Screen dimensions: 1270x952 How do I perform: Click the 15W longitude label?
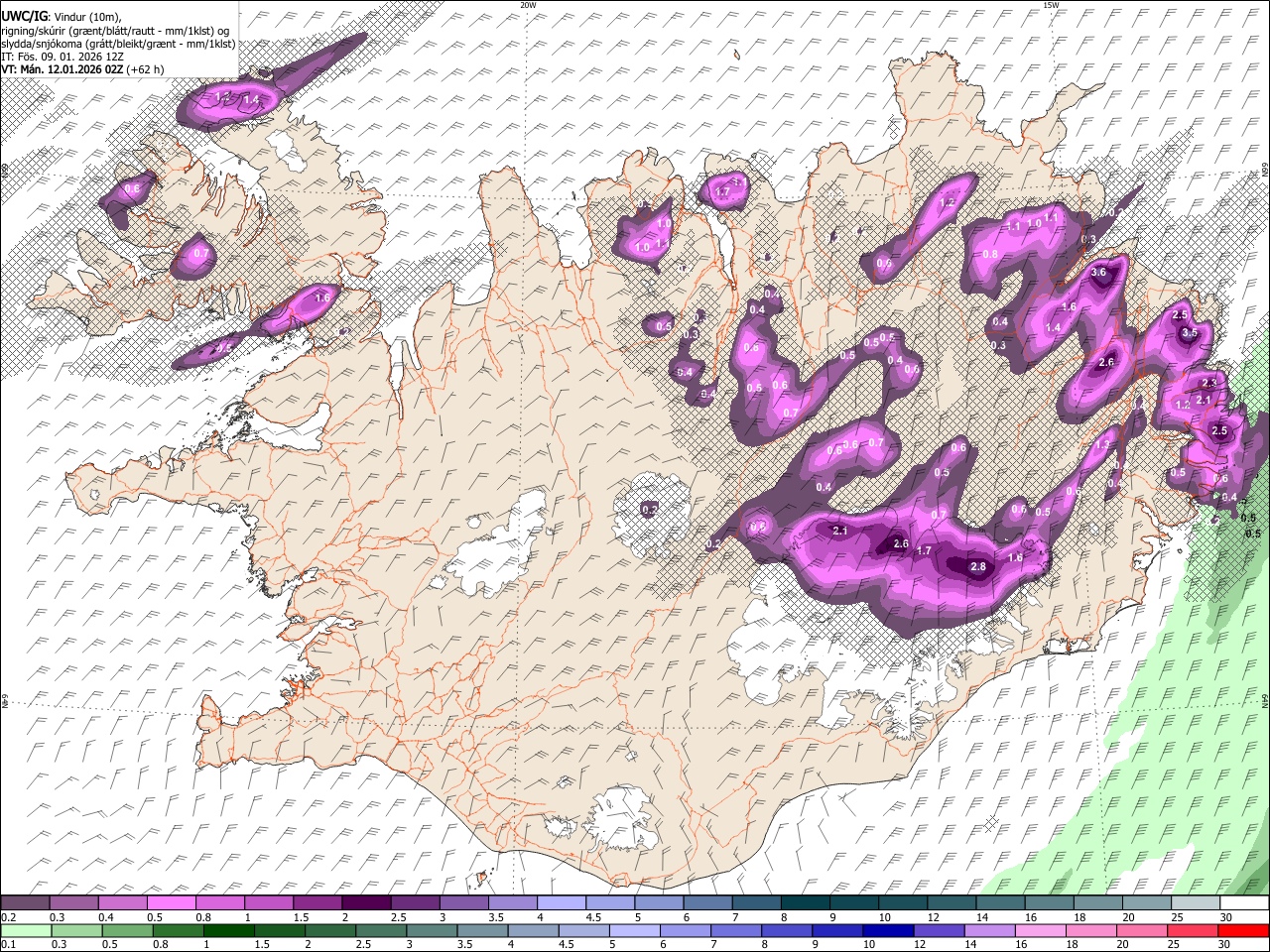[x=1051, y=5]
